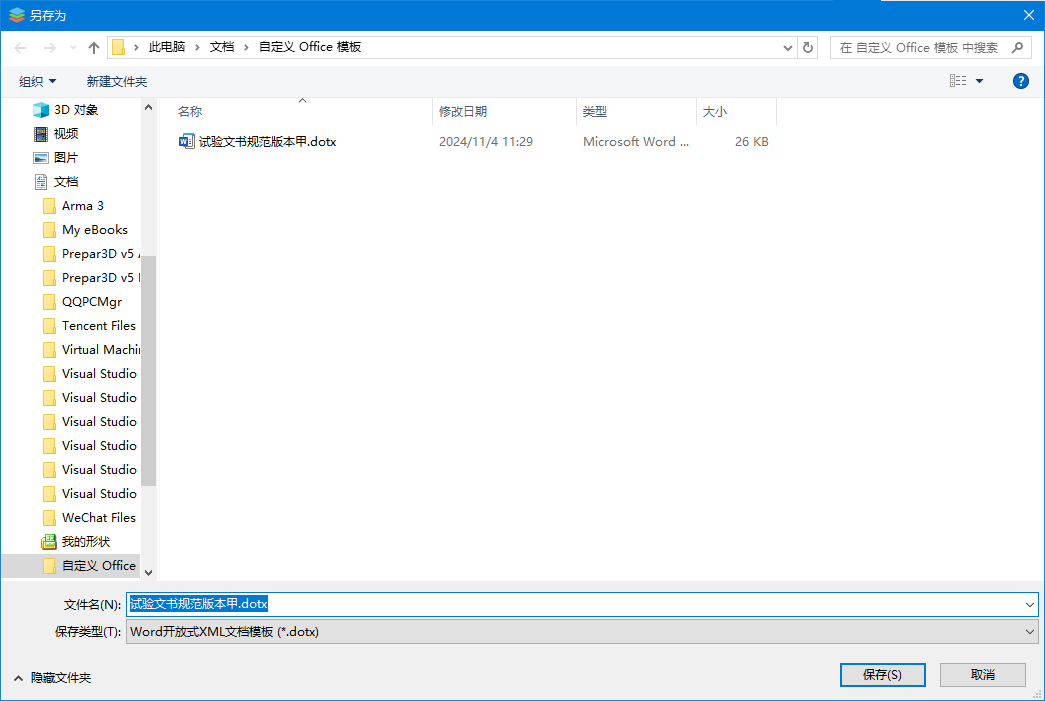Select 3D 对象 in navigation pane
Image resolution: width=1045 pixels, height=701 pixels.
pyautogui.click(x=76, y=110)
